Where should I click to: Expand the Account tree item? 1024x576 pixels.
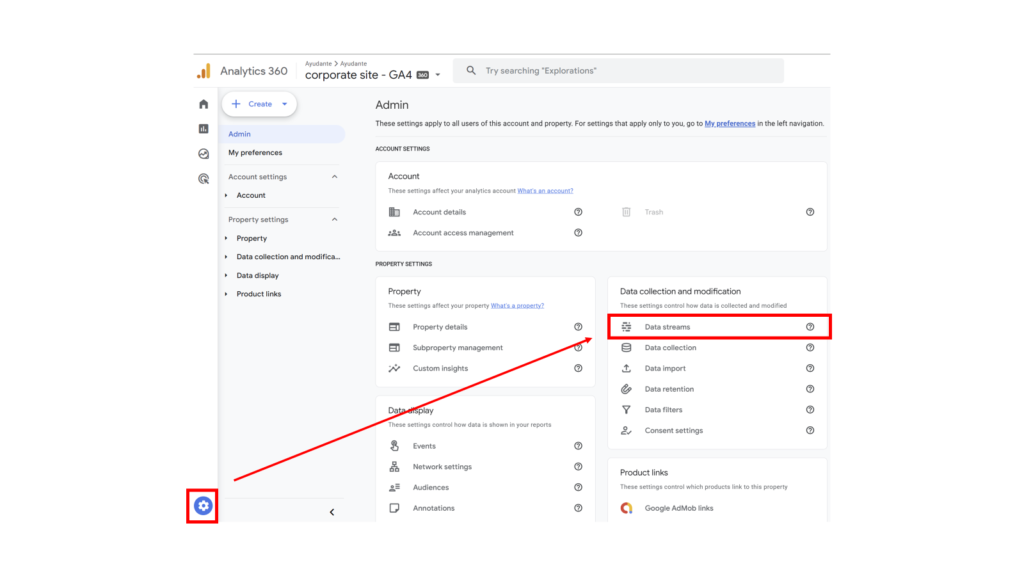pos(227,195)
